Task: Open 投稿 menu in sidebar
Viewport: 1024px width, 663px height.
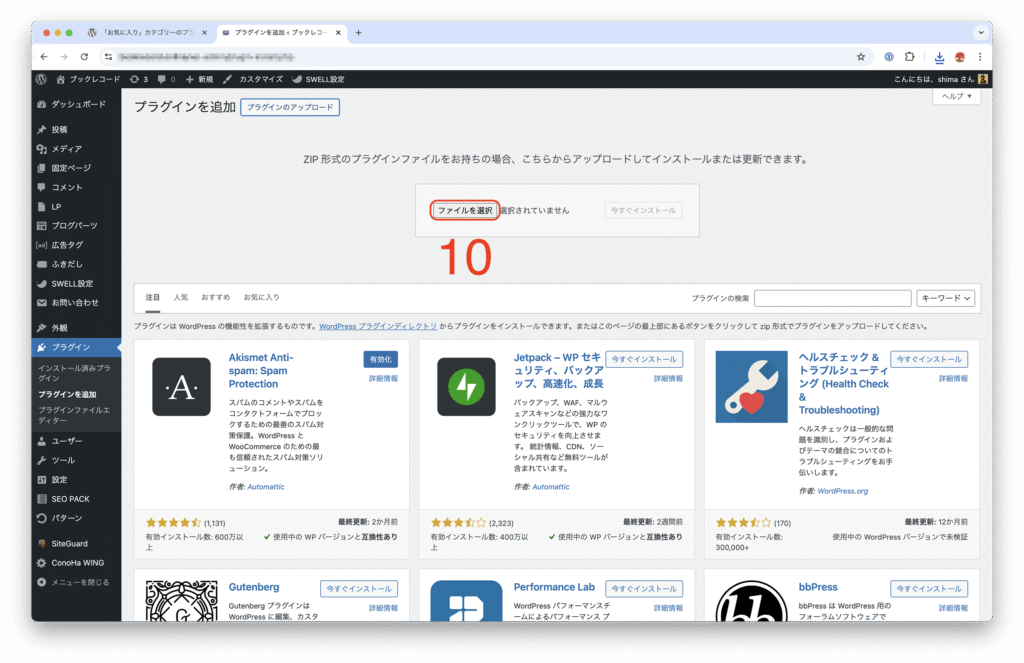Action: [76, 129]
